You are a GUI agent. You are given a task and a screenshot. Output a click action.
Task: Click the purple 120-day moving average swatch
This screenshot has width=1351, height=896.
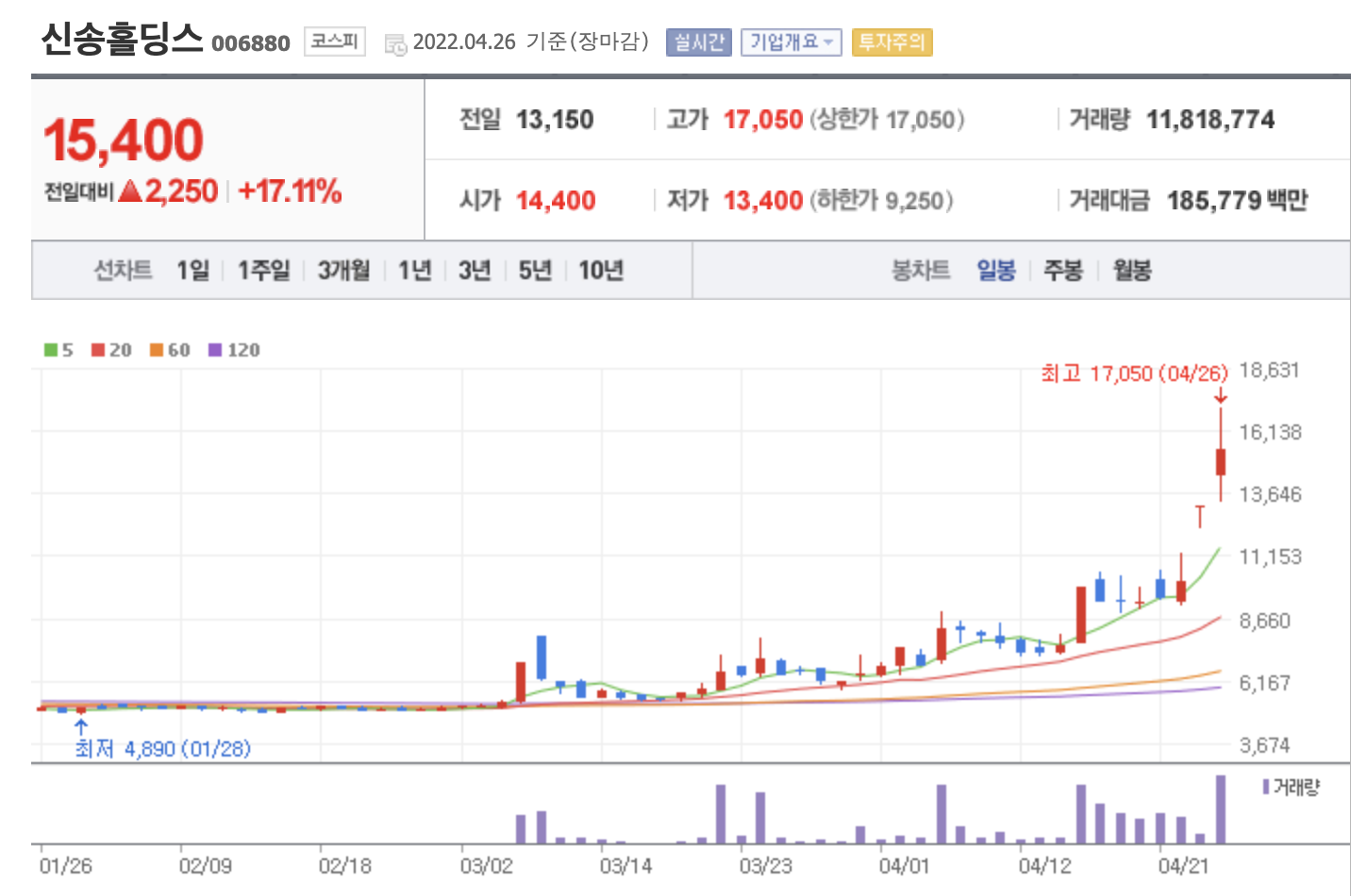click(x=215, y=350)
